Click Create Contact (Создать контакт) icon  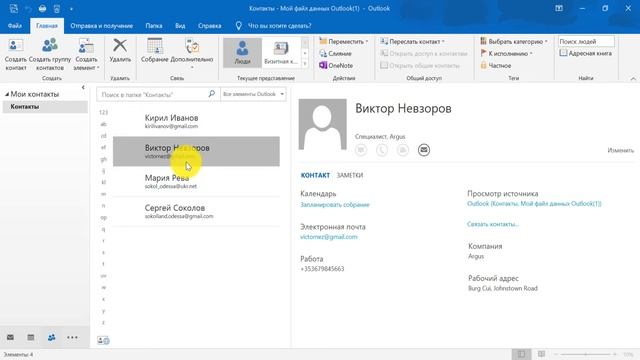click(x=16, y=53)
